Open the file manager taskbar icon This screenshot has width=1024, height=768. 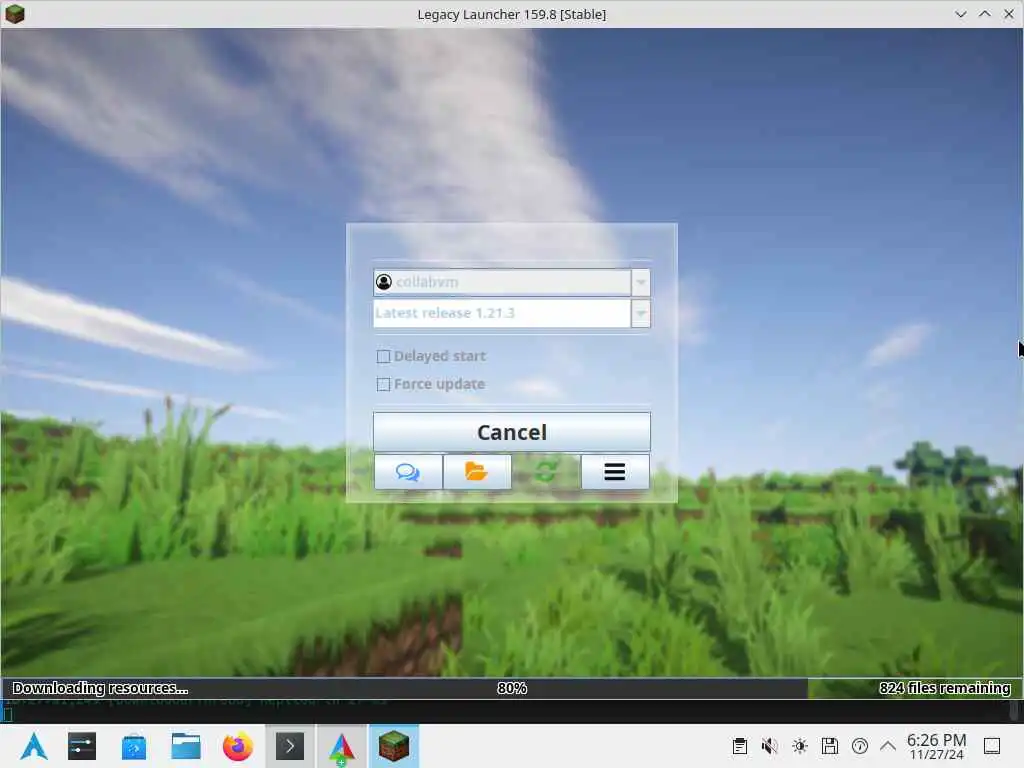click(x=185, y=746)
